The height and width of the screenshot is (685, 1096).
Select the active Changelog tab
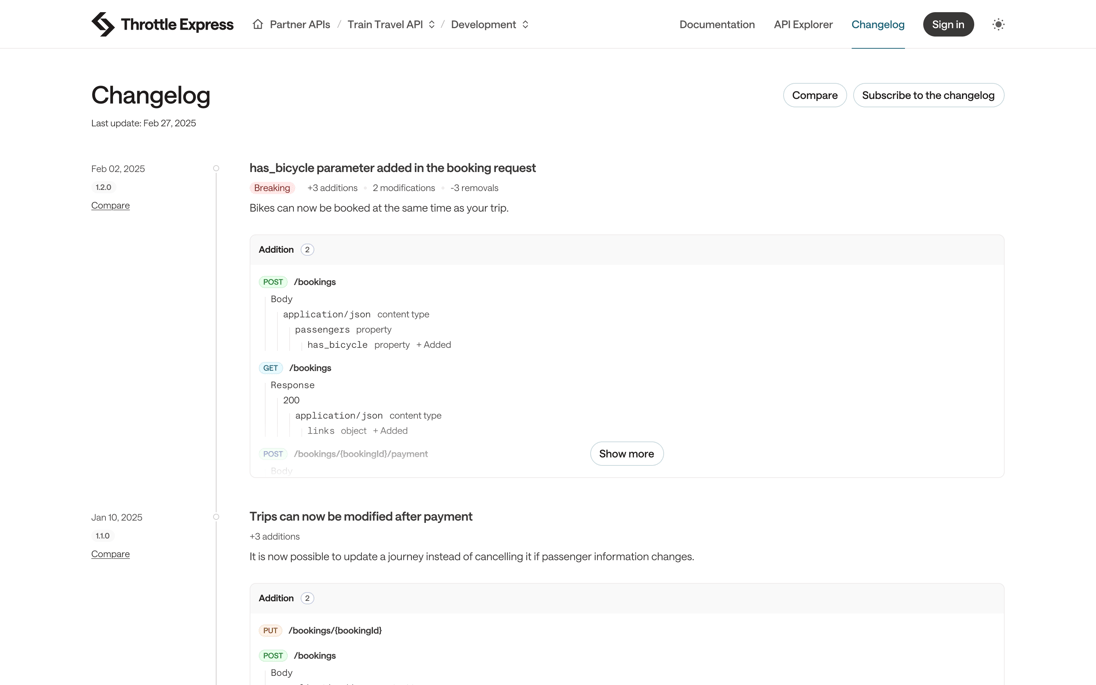[877, 24]
